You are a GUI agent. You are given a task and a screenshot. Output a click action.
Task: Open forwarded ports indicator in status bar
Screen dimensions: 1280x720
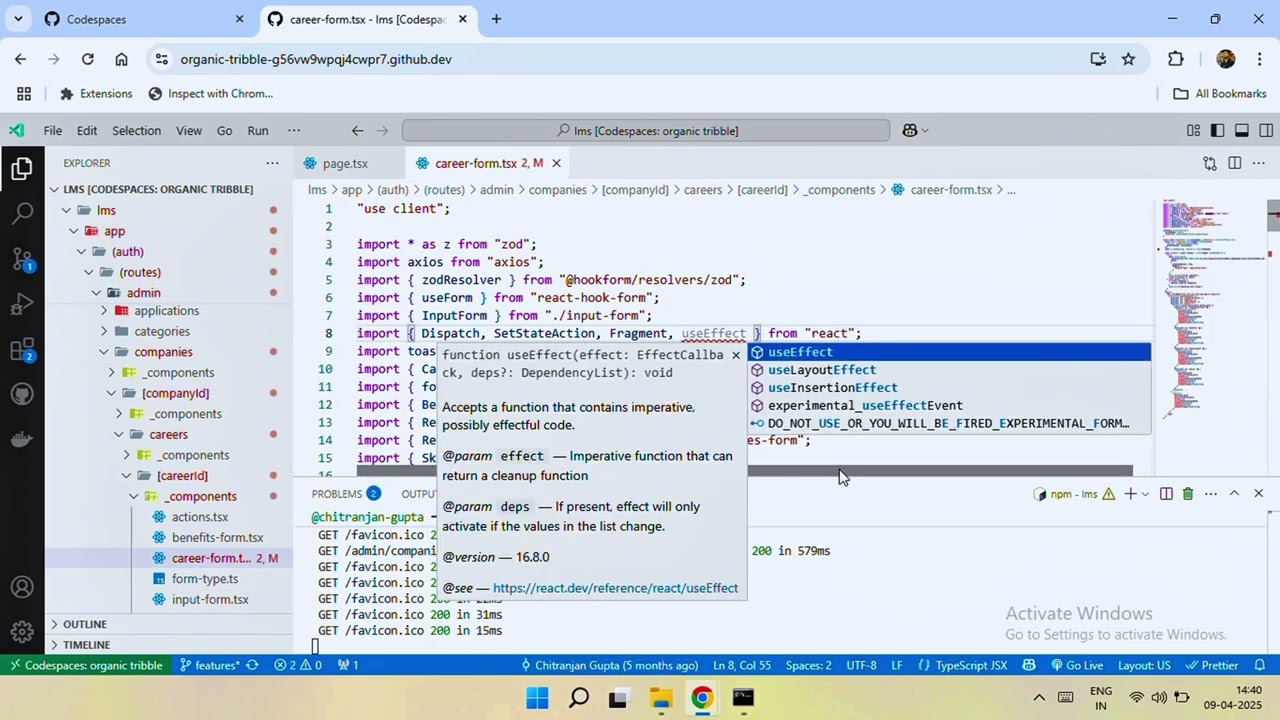348,665
